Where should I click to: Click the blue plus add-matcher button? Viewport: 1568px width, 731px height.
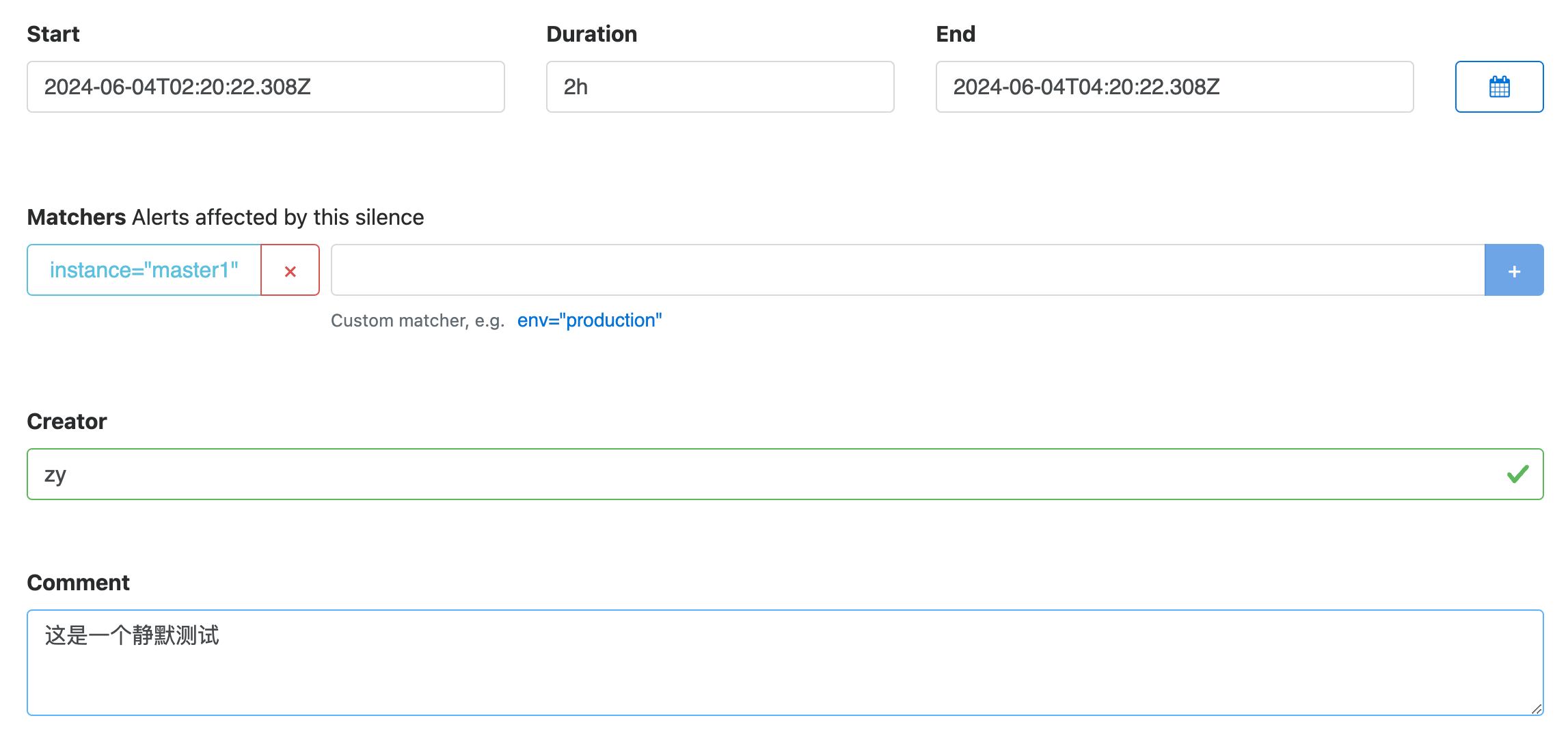coord(1513,271)
